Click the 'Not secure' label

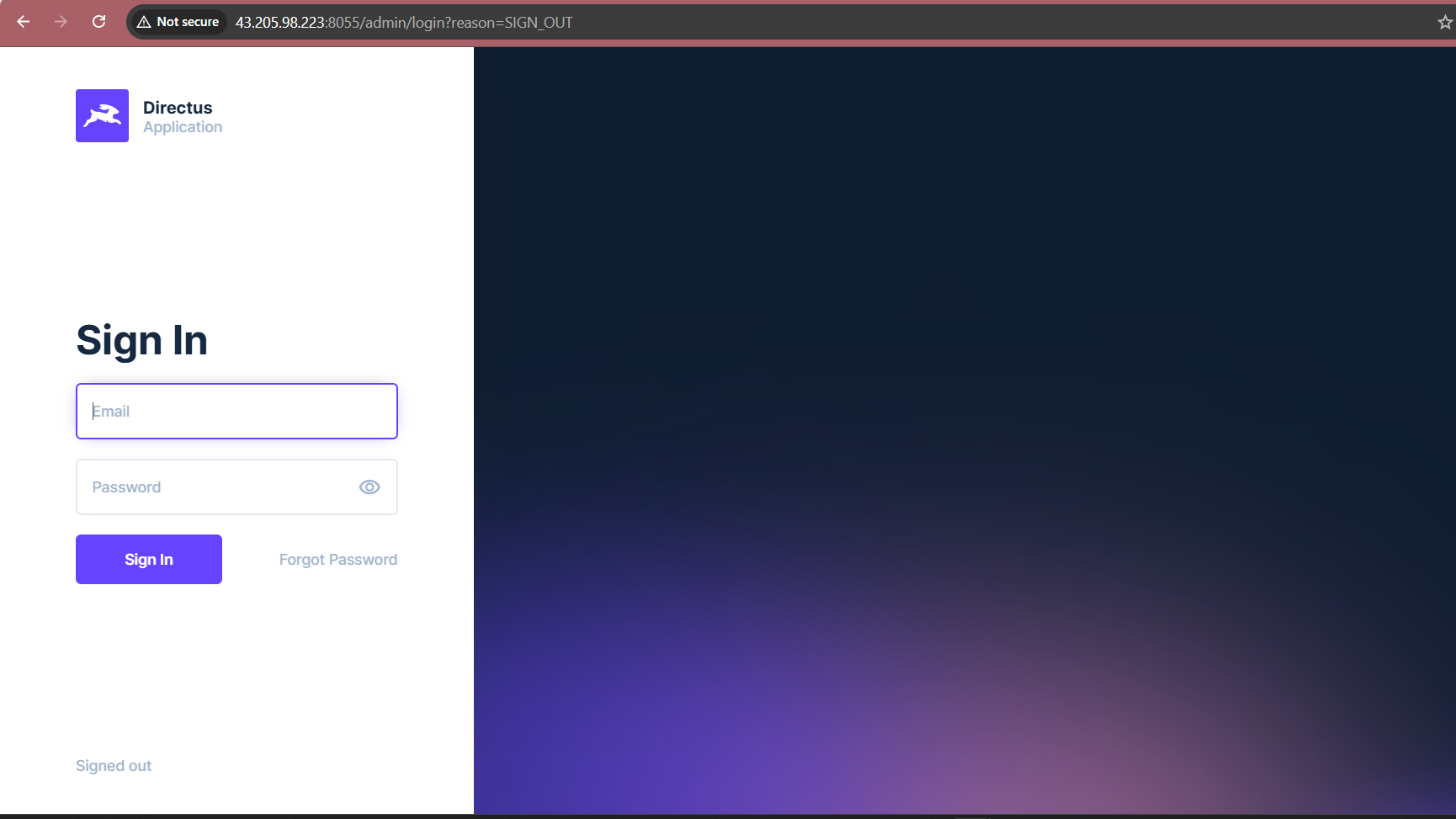pyautogui.click(x=188, y=22)
